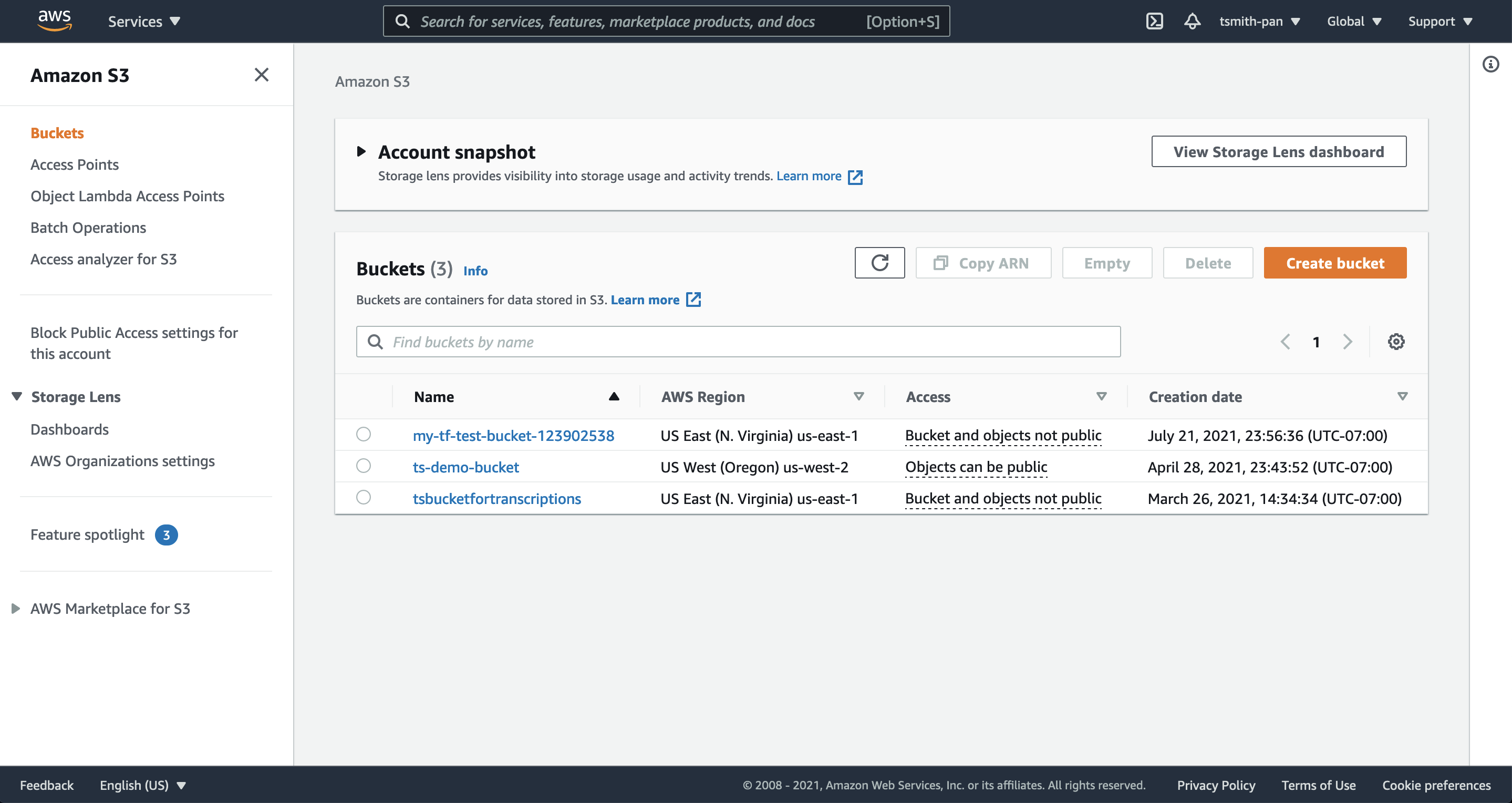Open the info panel icon at right edge
Viewport: 1512px width, 803px height.
(1490, 64)
